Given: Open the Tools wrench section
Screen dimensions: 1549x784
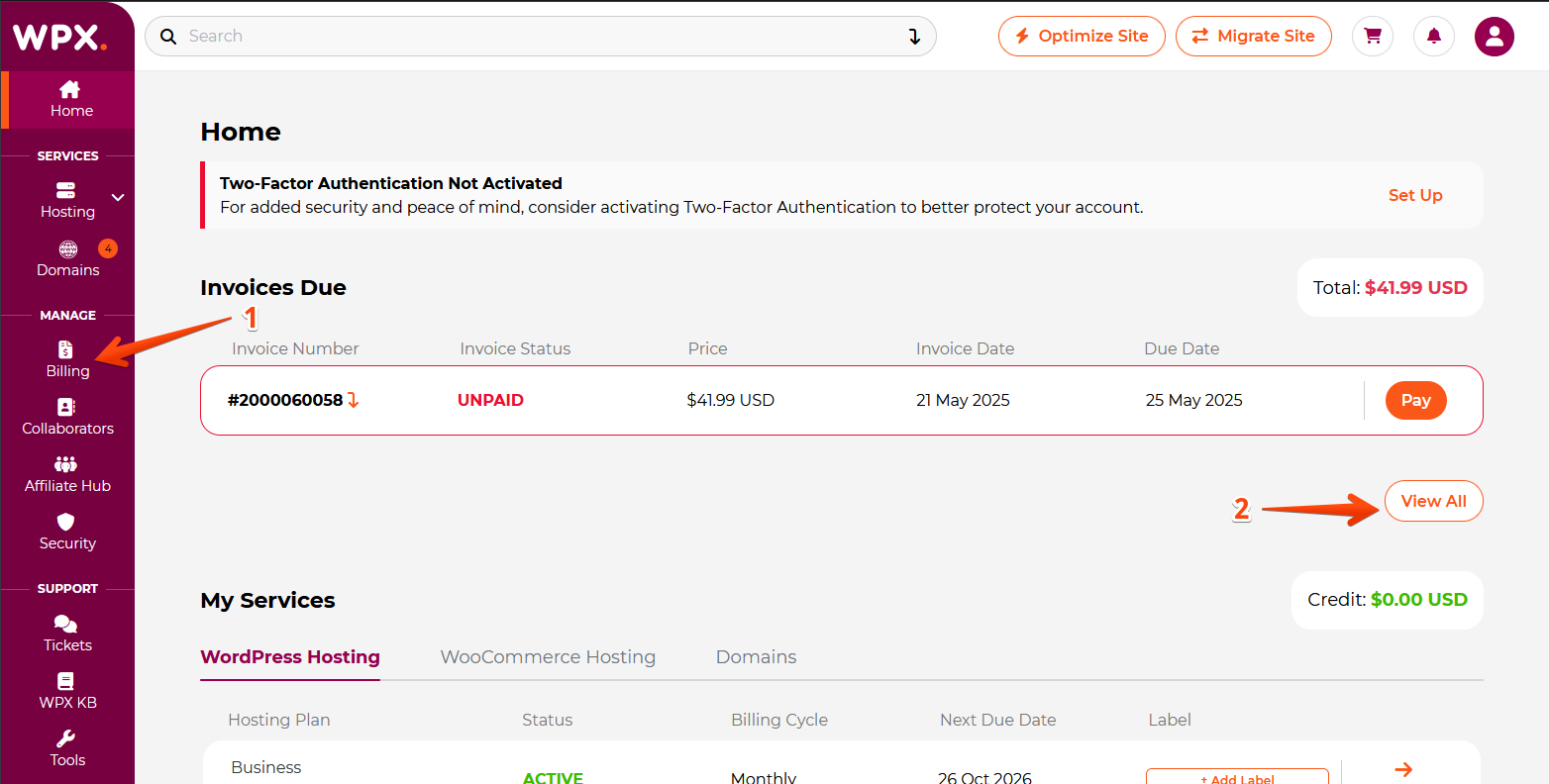Looking at the screenshot, I should point(67,748).
